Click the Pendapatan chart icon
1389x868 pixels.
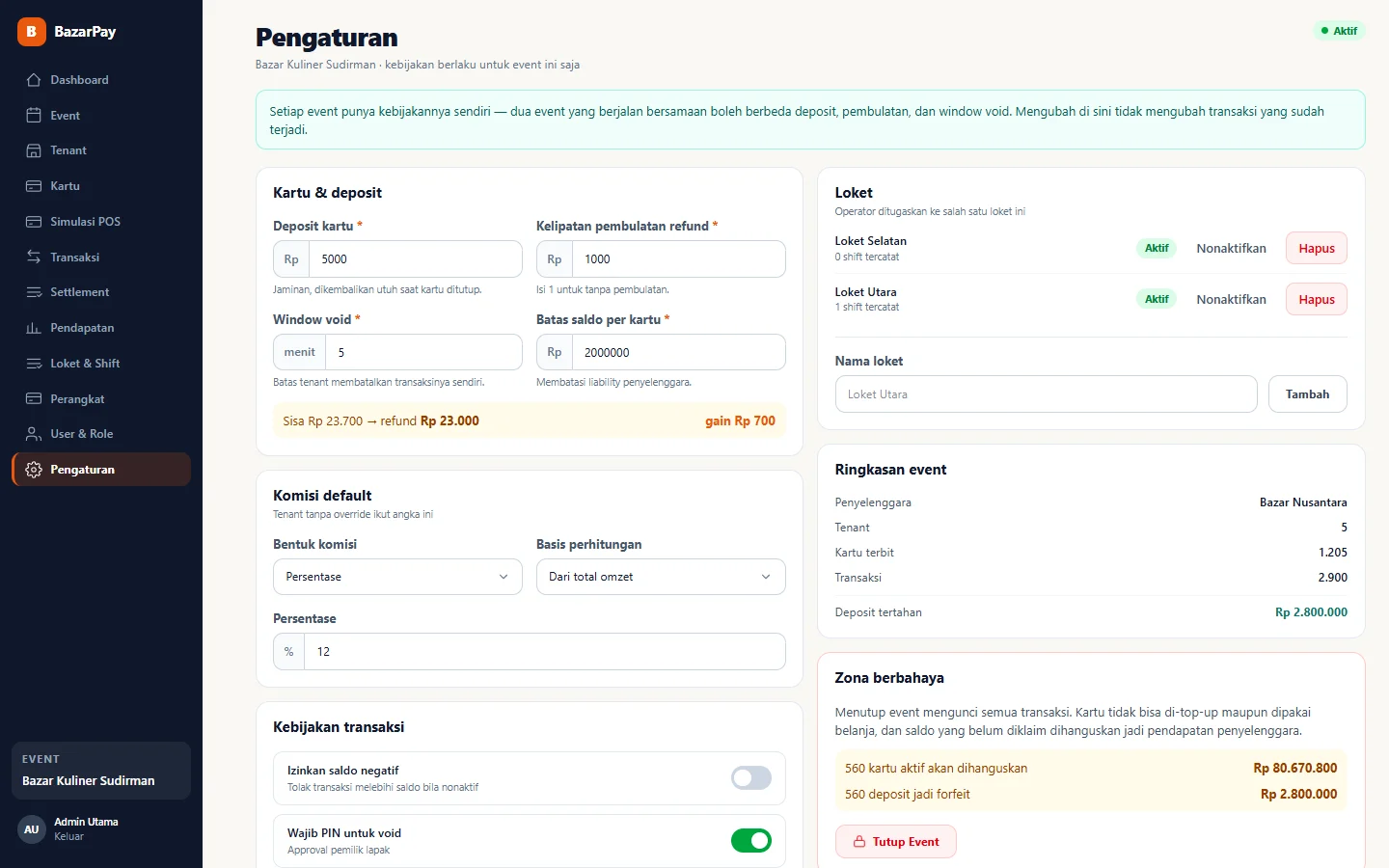click(34, 328)
